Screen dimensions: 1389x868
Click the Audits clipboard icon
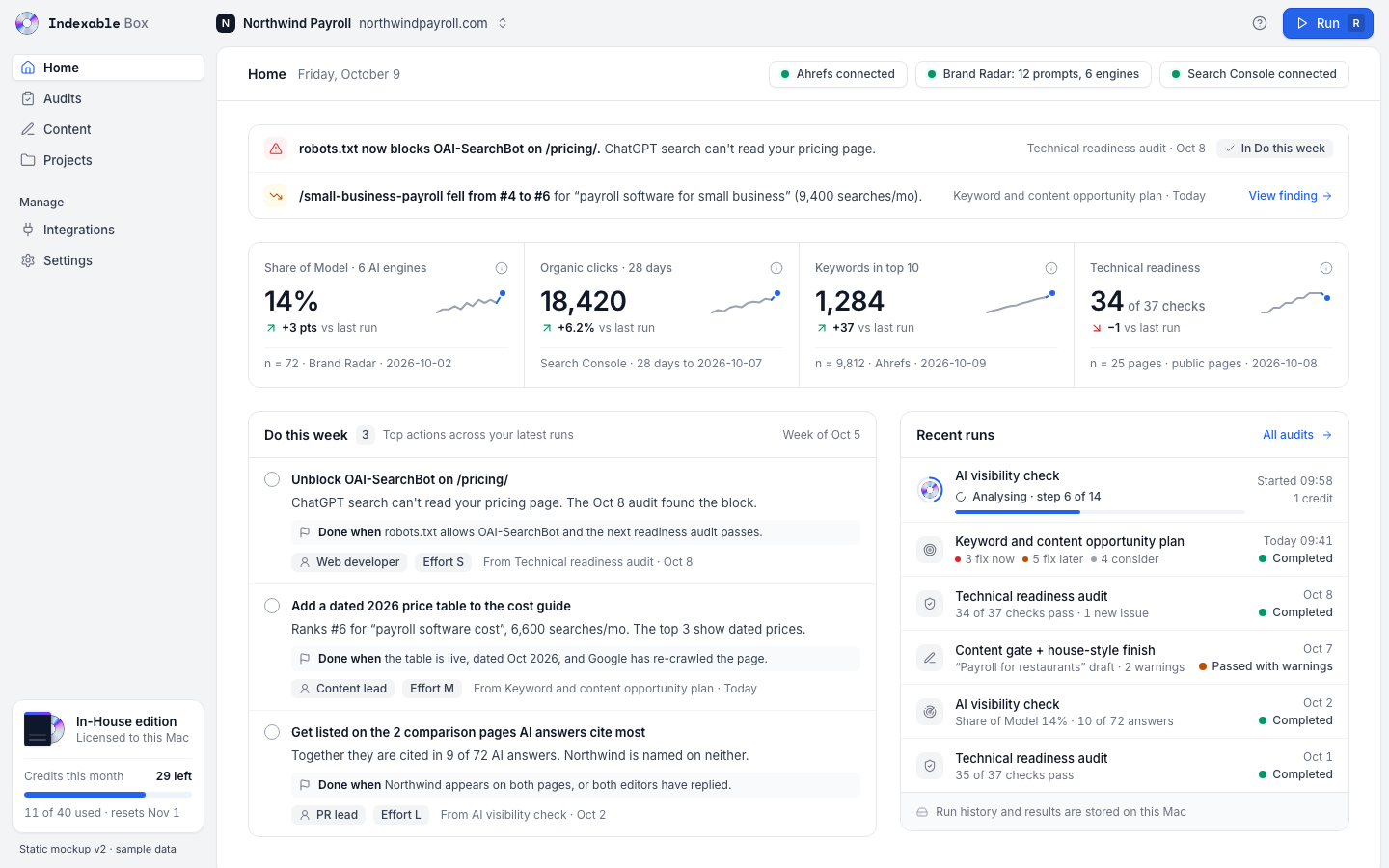pyautogui.click(x=28, y=98)
